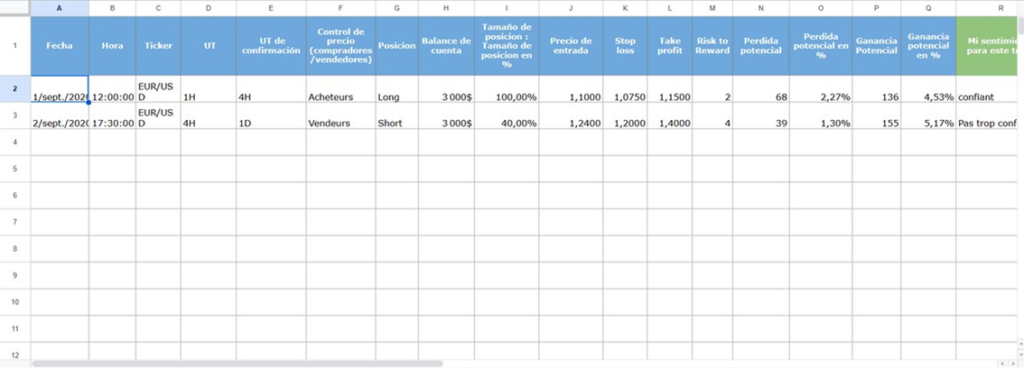Click the vertical scrollbar thumb
The width and height of the screenshot is (1024, 368).
1020,24
